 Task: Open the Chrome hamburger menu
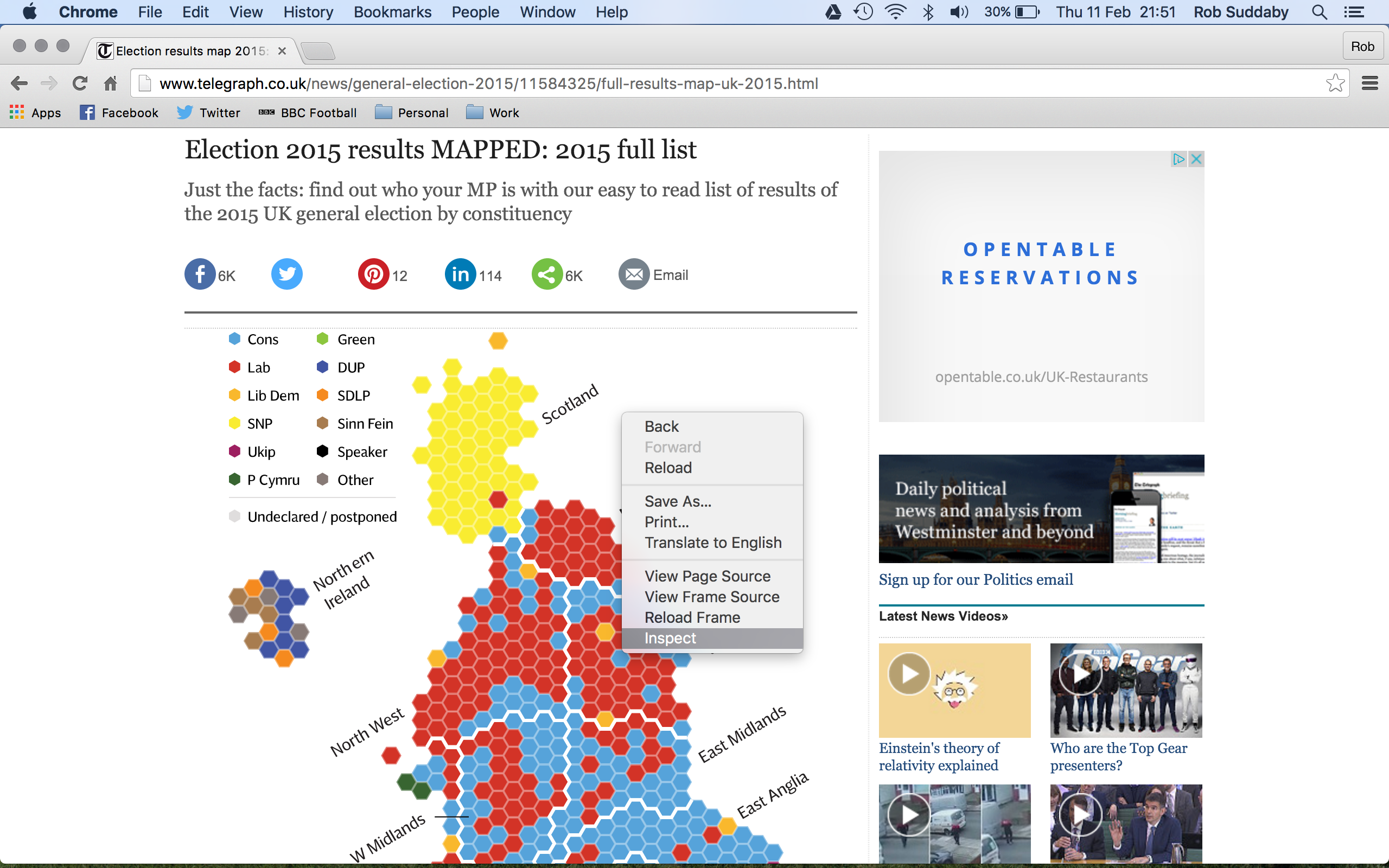pyautogui.click(x=1369, y=84)
